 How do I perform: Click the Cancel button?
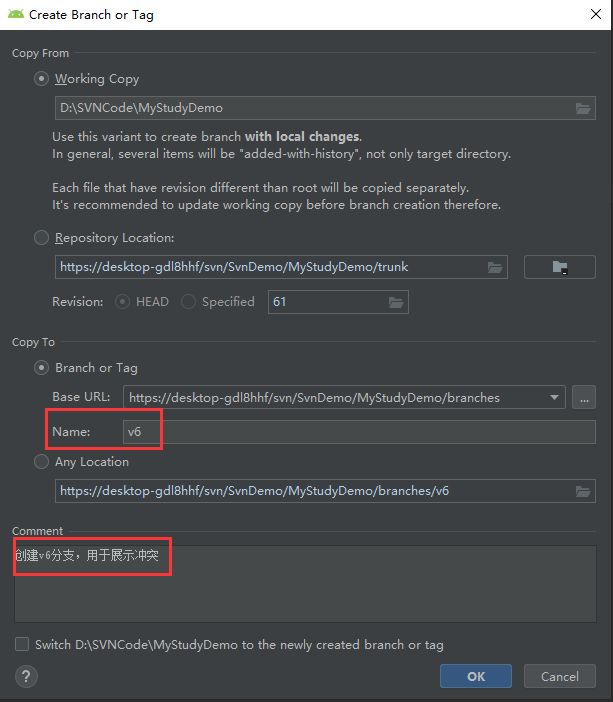click(x=560, y=676)
